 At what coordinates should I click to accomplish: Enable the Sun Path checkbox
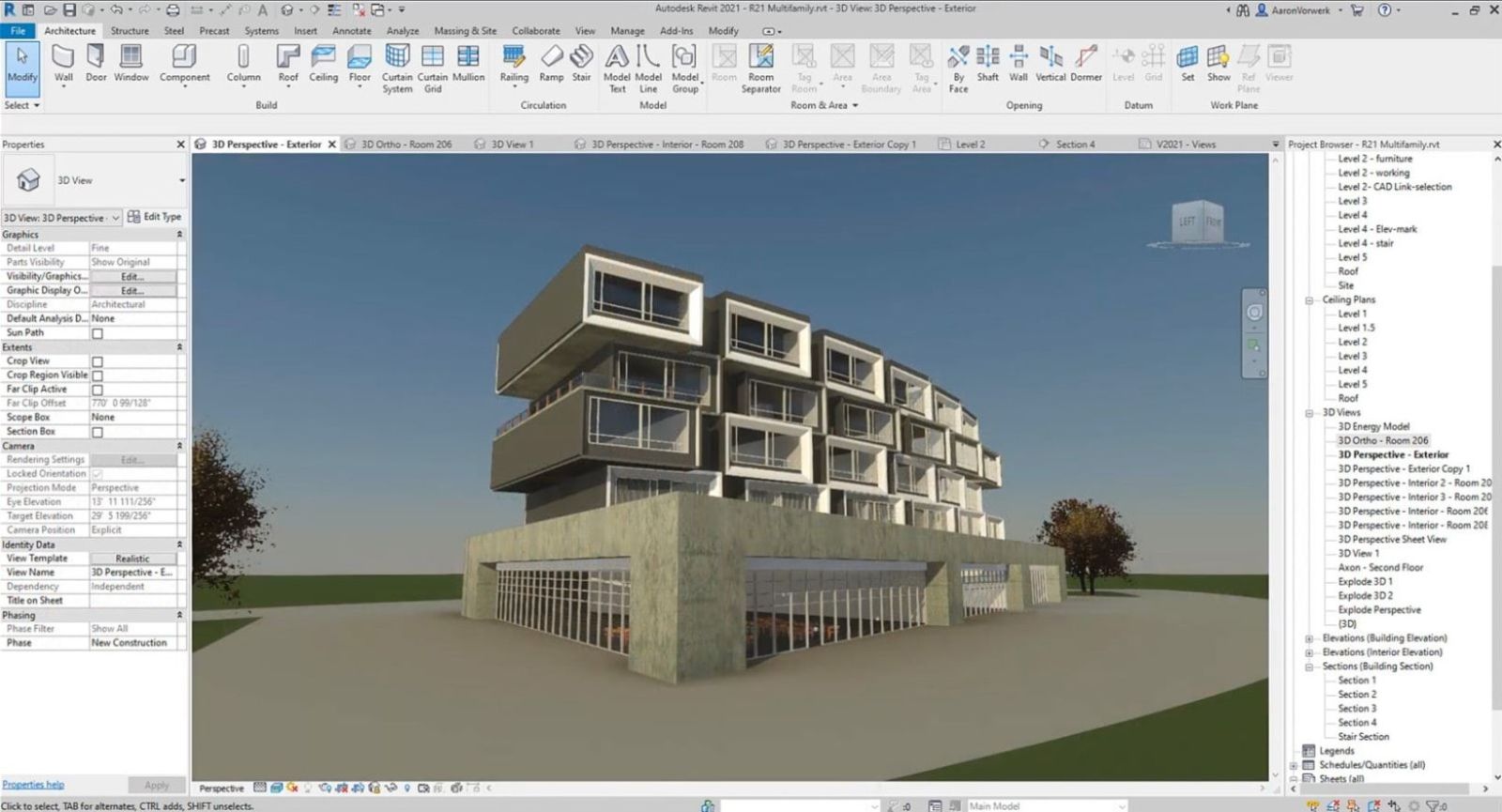[98, 333]
